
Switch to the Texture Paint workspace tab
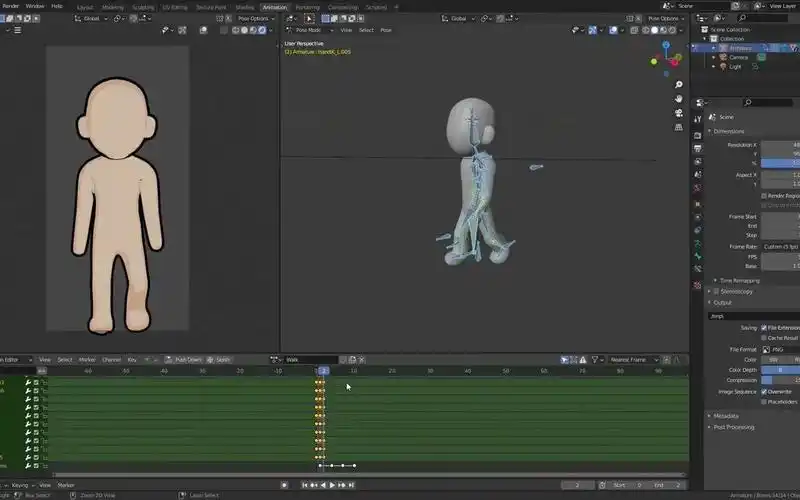(x=211, y=7)
